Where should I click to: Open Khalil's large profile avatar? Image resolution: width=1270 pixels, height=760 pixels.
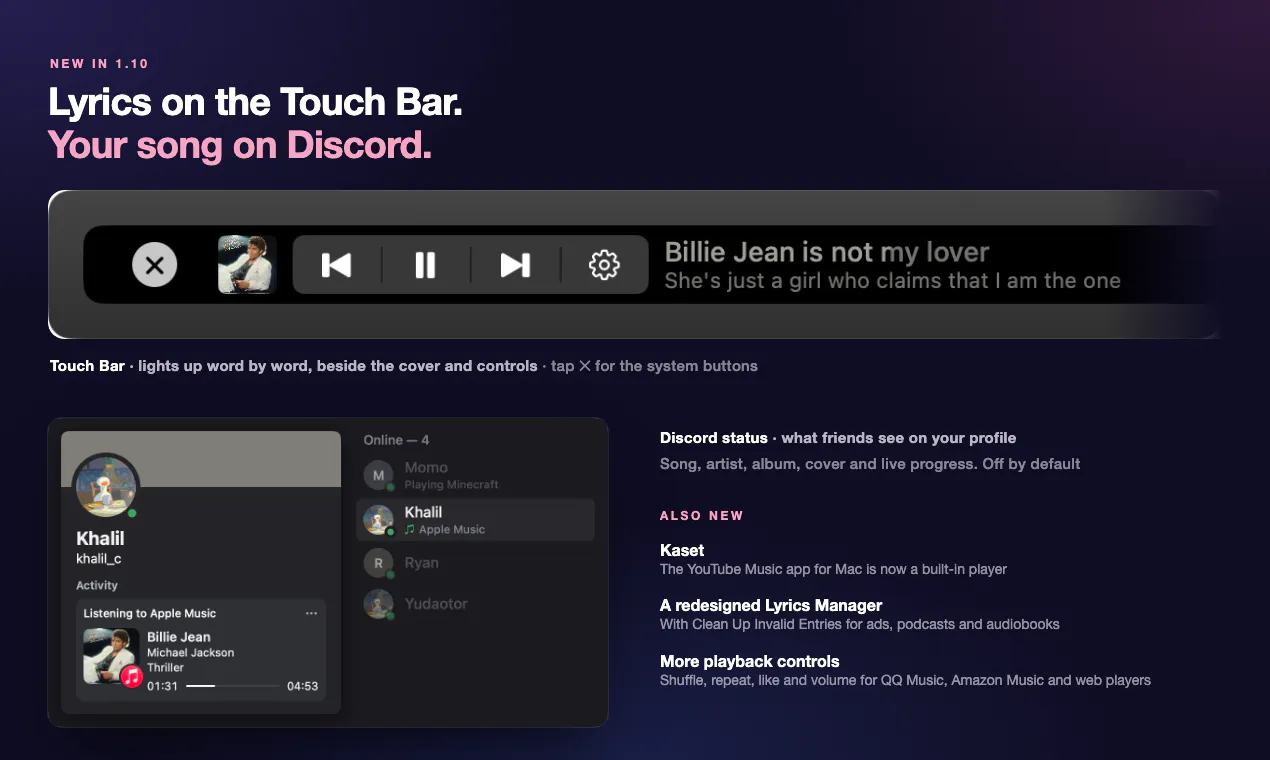coord(106,487)
